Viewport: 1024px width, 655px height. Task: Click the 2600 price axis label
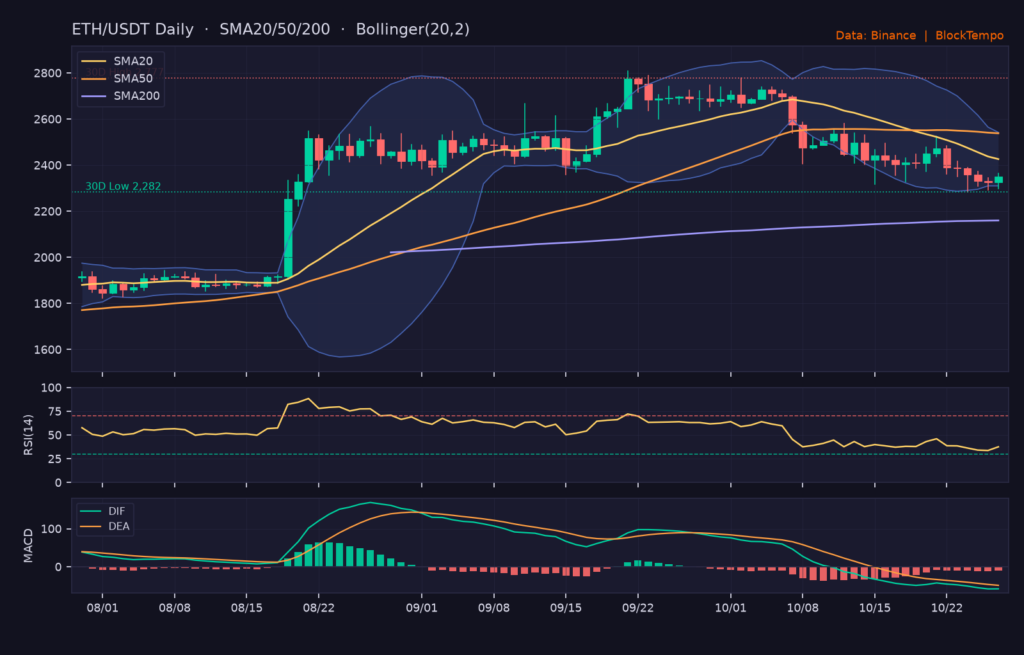point(48,120)
